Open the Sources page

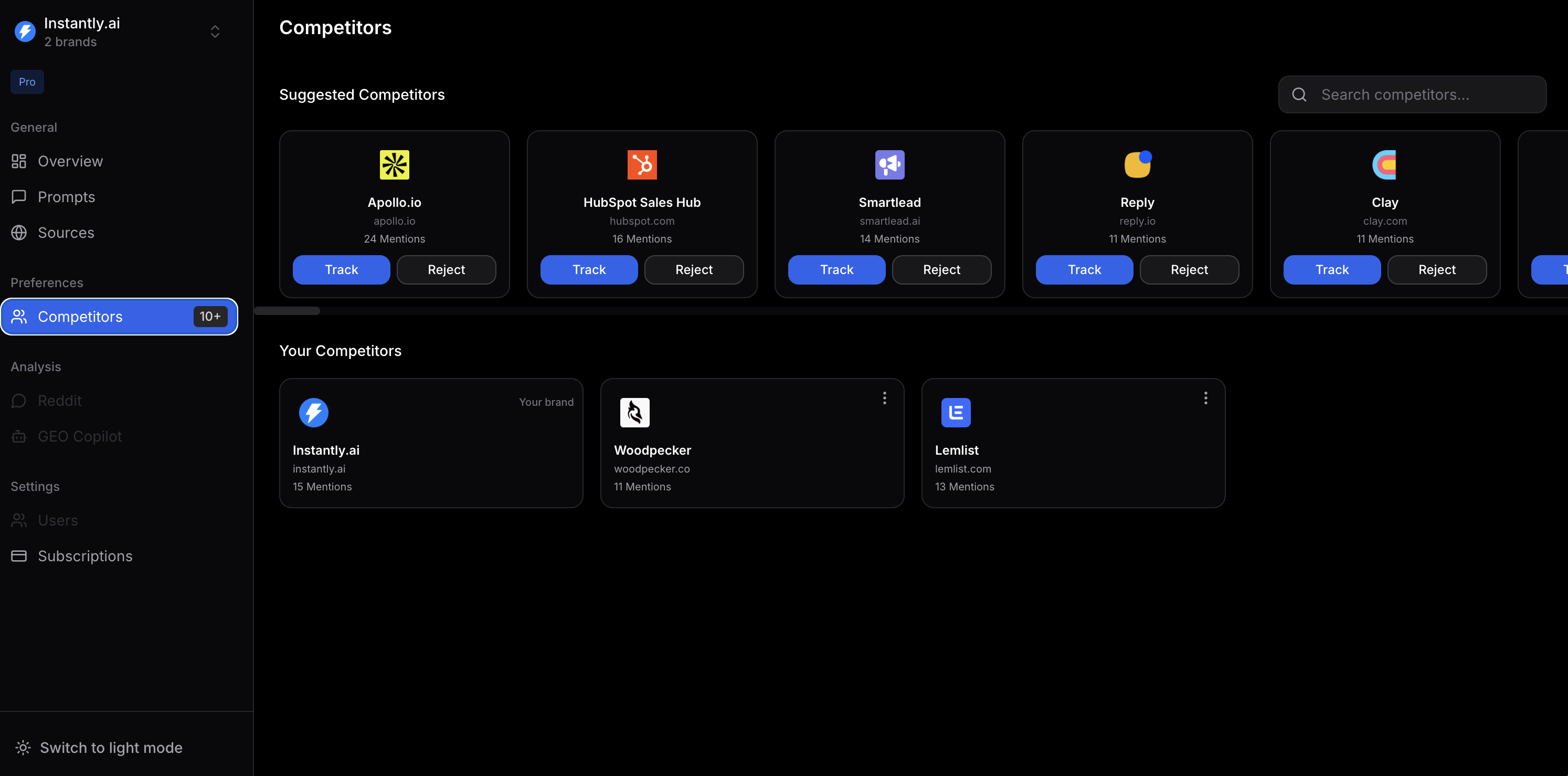coord(119,233)
